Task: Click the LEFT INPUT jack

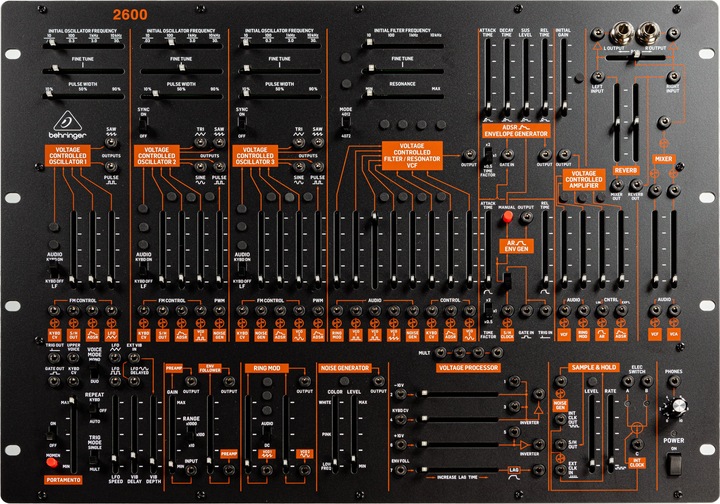Action: click(597, 77)
